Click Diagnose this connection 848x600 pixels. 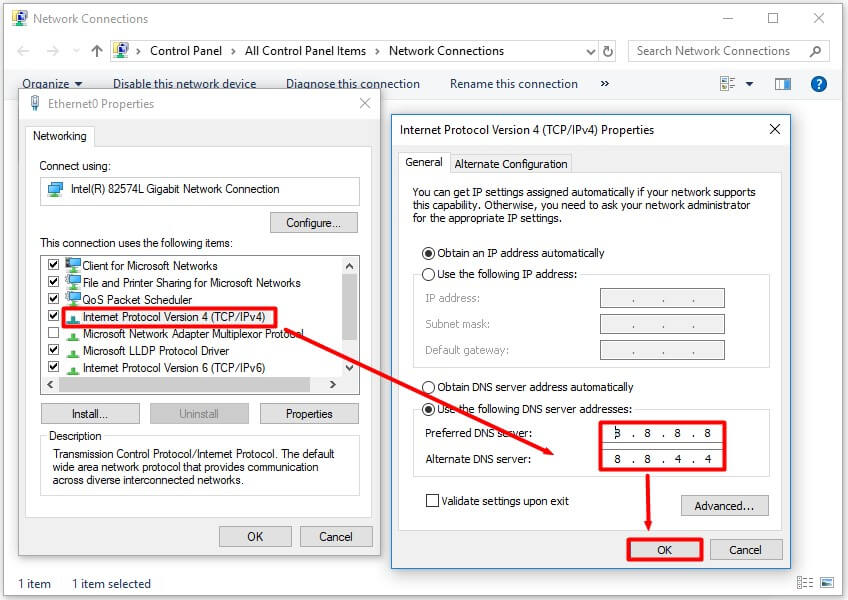point(353,84)
